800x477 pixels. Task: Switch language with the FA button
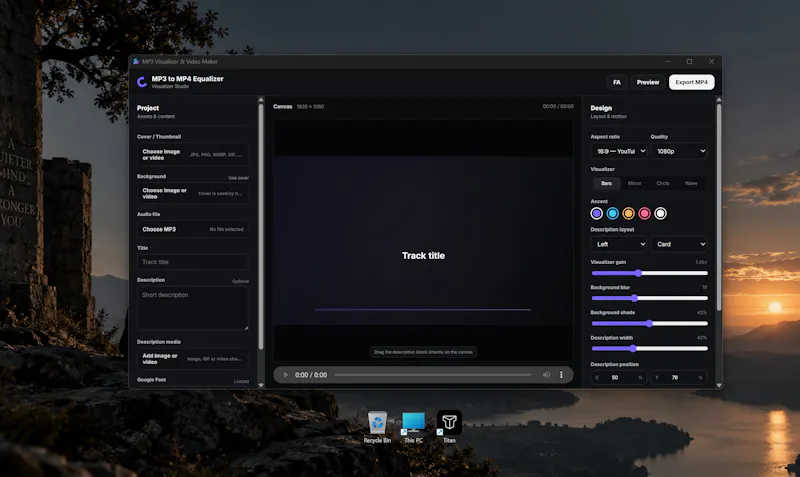click(x=617, y=82)
